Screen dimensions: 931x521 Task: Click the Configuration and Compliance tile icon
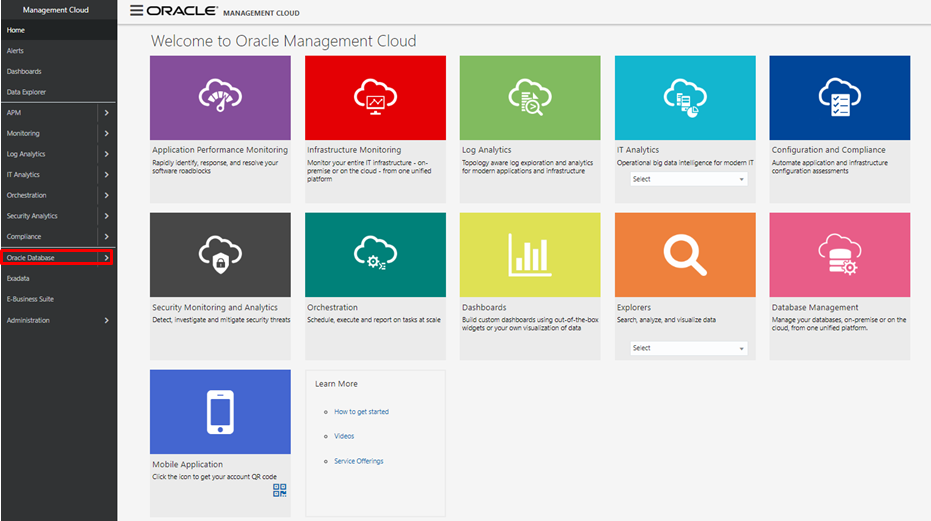[839, 97]
